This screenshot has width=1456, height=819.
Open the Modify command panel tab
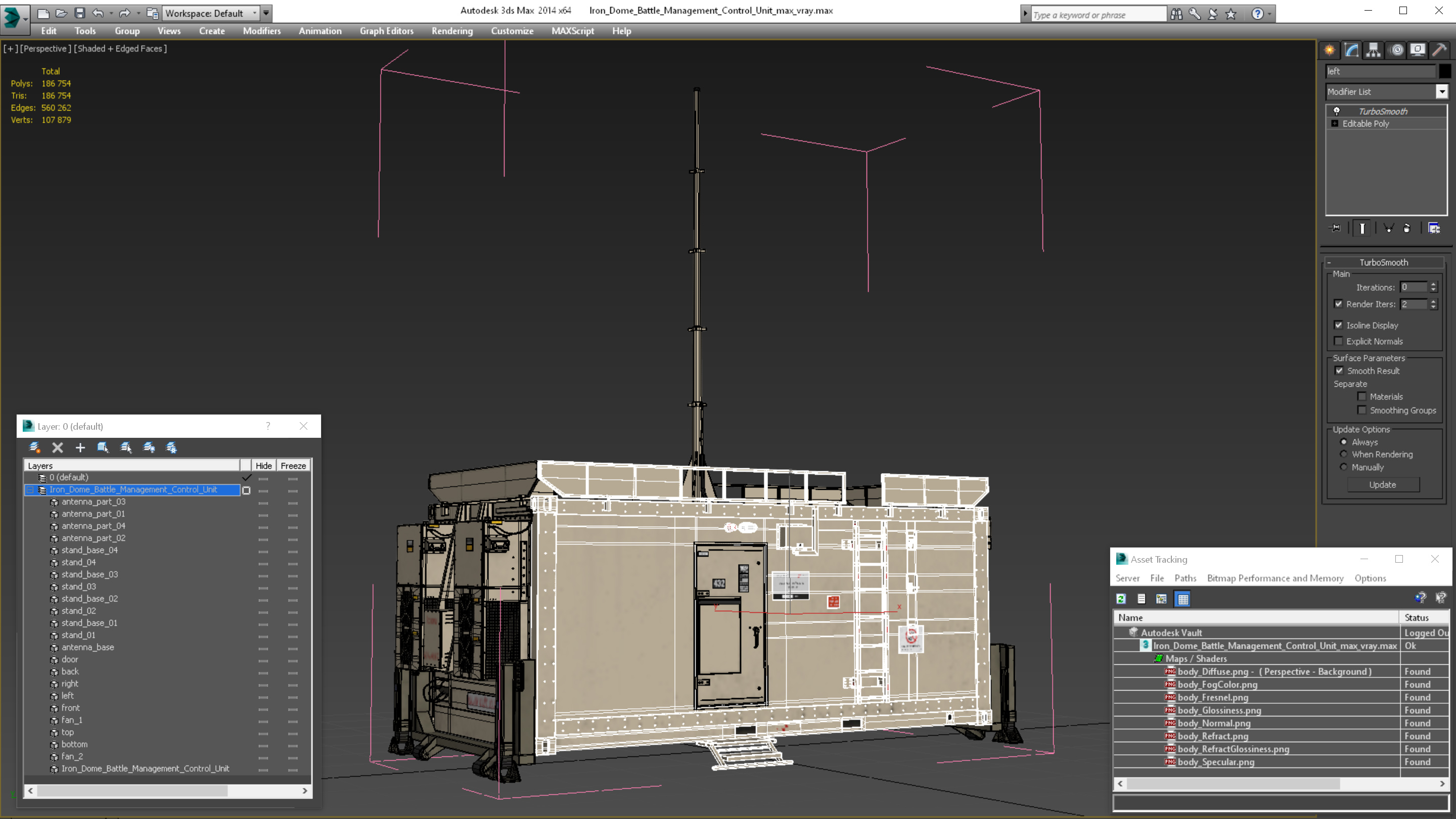(1351, 51)
